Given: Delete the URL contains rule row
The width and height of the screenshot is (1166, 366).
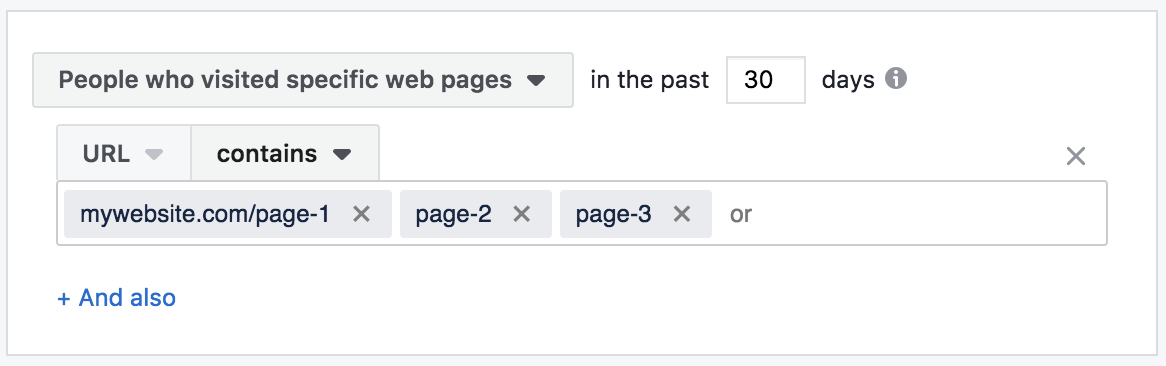Looking at the screenshot, I should tap(1076, 156).
